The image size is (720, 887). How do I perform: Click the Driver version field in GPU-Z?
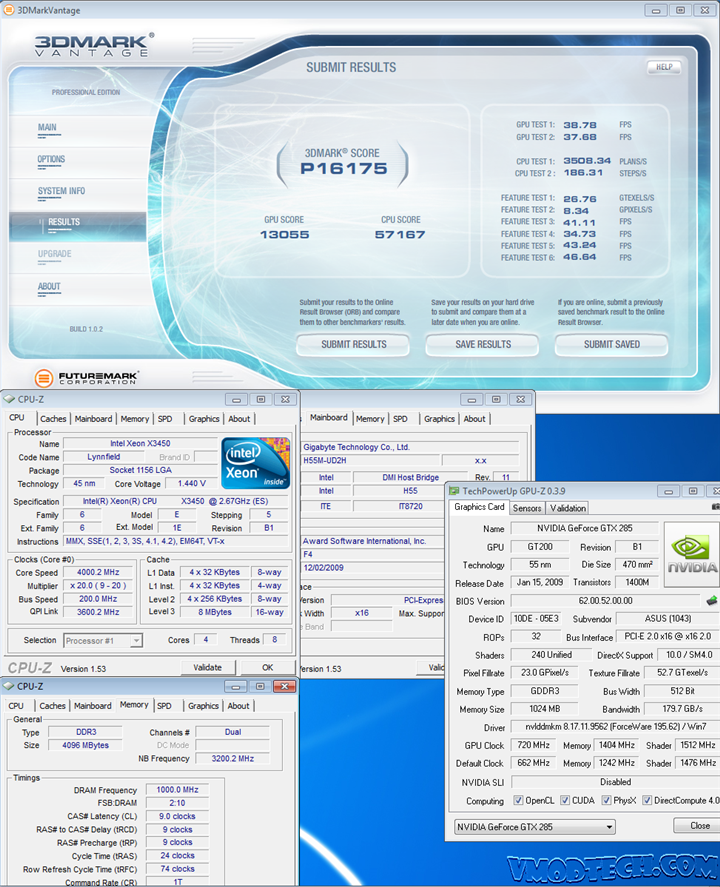coord(615,726)
